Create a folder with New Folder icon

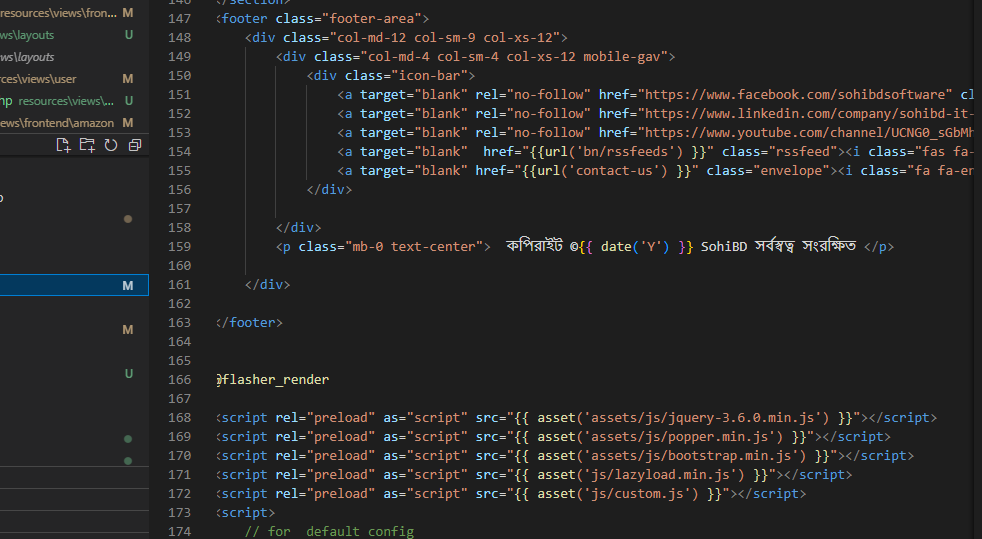point(87,145)
